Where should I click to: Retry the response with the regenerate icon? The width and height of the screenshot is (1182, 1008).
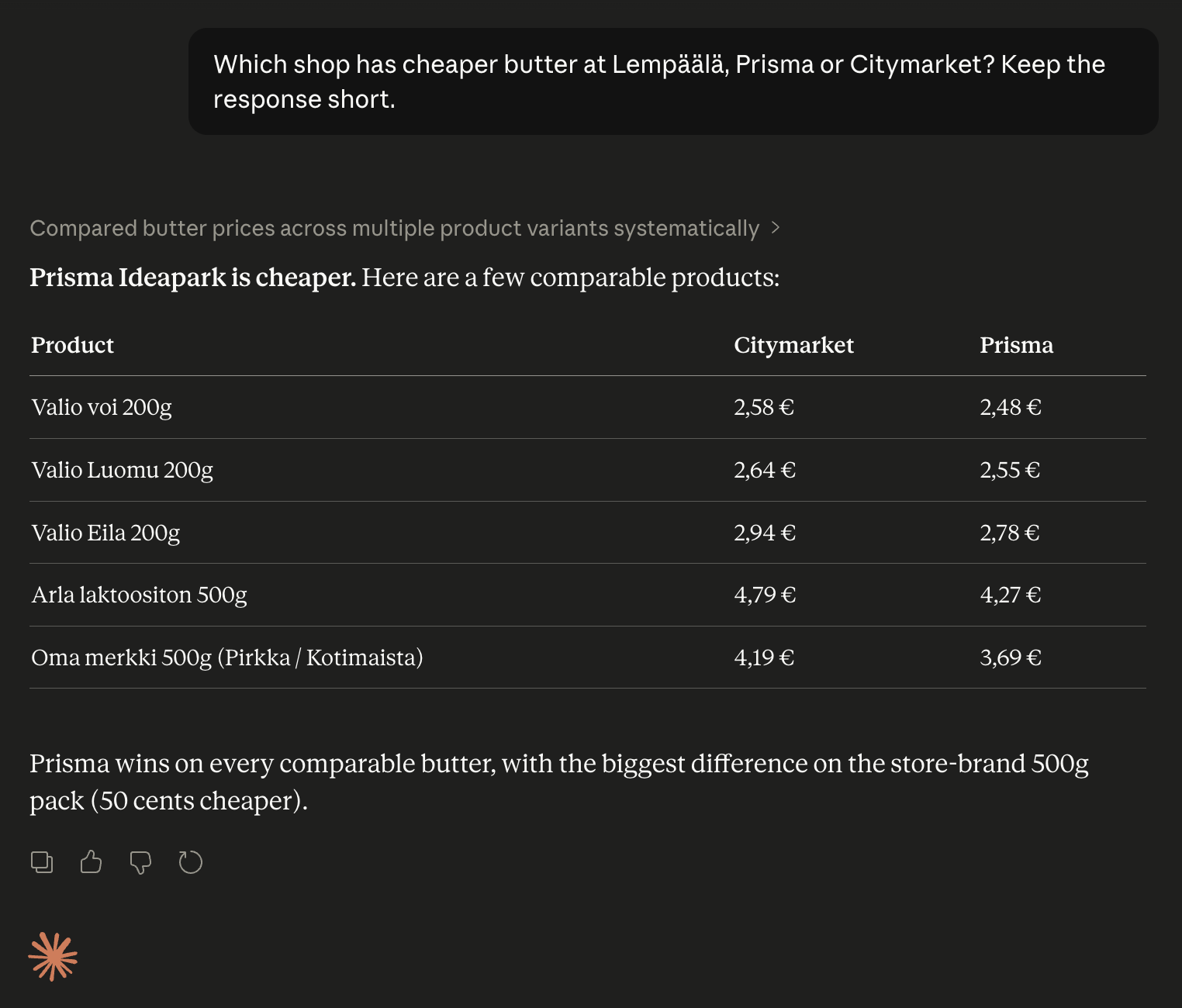[190, 862]
